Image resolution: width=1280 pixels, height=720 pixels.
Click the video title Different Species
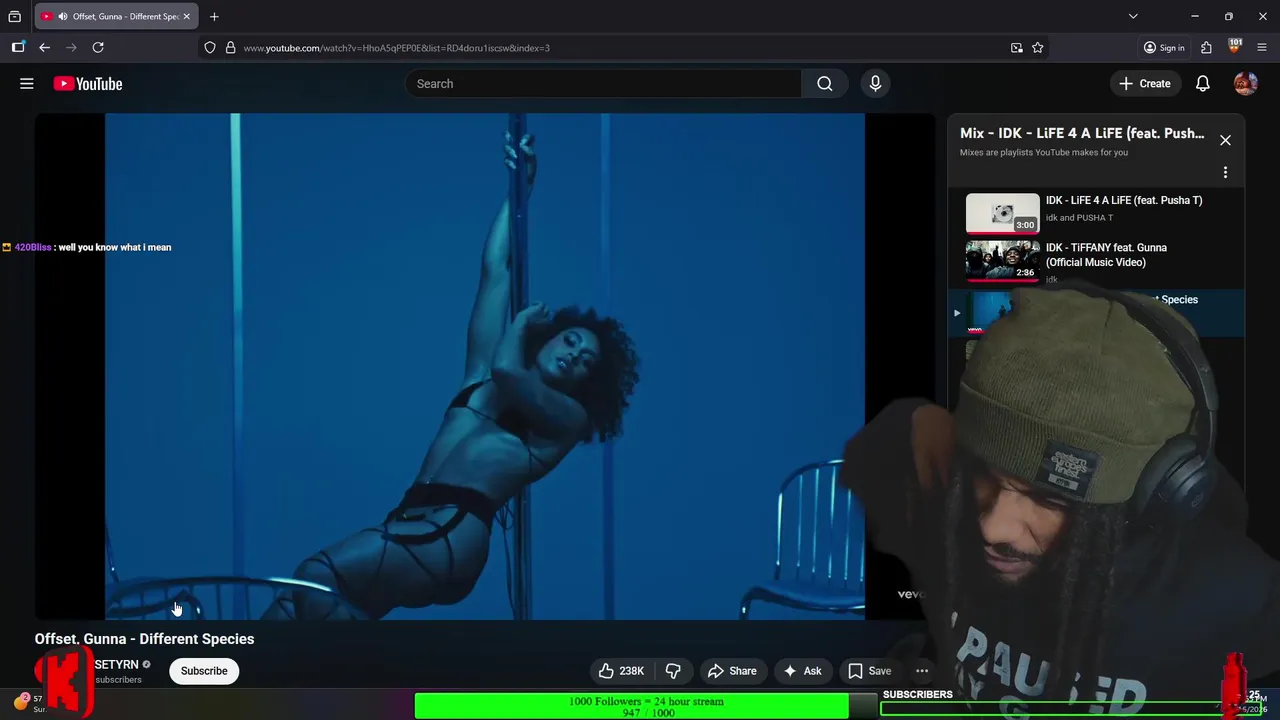coord(144,639)
